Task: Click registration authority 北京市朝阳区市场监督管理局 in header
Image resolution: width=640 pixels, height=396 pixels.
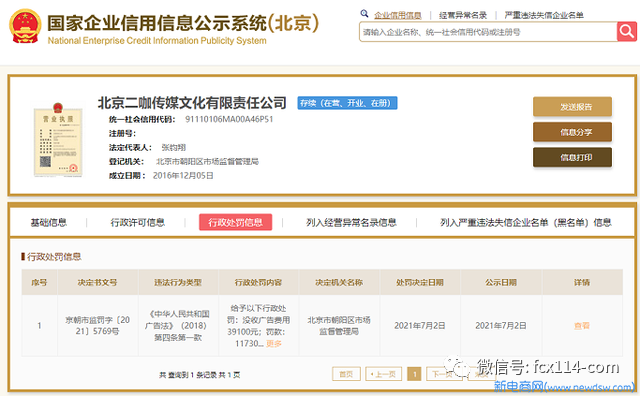Action: tap(207, 162)
